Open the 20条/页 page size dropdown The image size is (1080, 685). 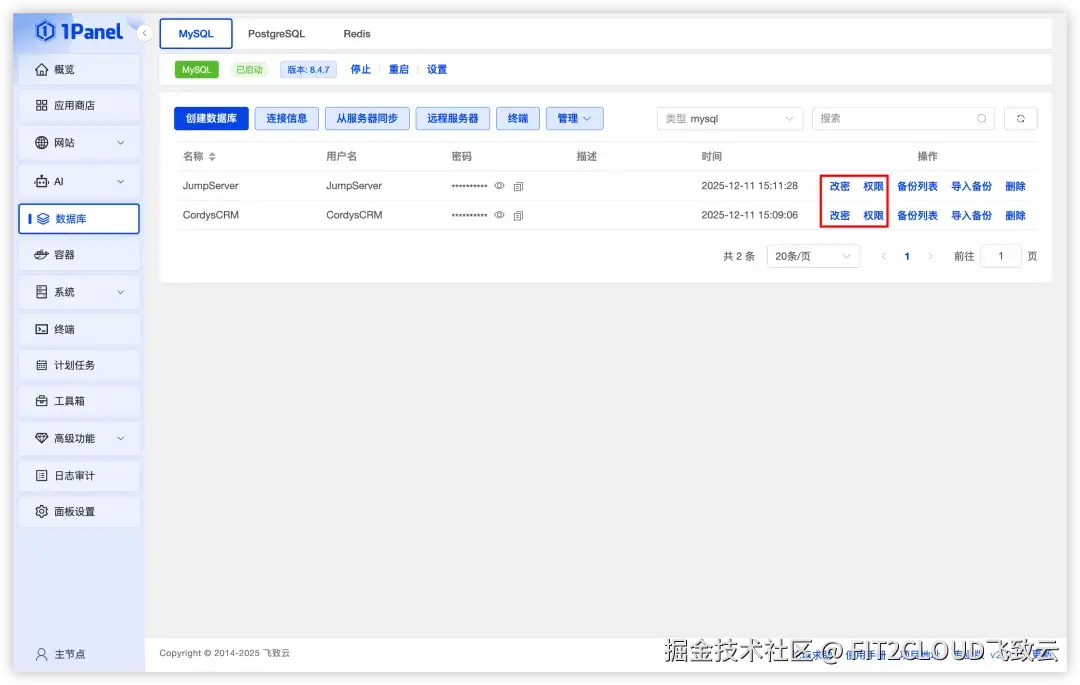(x=813, y=256)
